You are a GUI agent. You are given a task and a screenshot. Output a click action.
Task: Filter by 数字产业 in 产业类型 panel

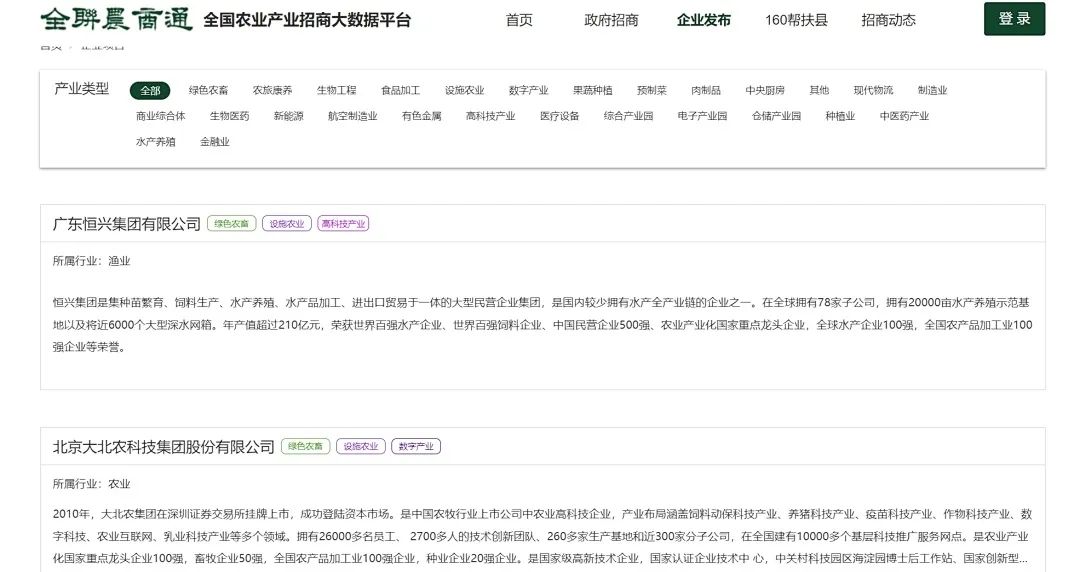click(528, 90)
